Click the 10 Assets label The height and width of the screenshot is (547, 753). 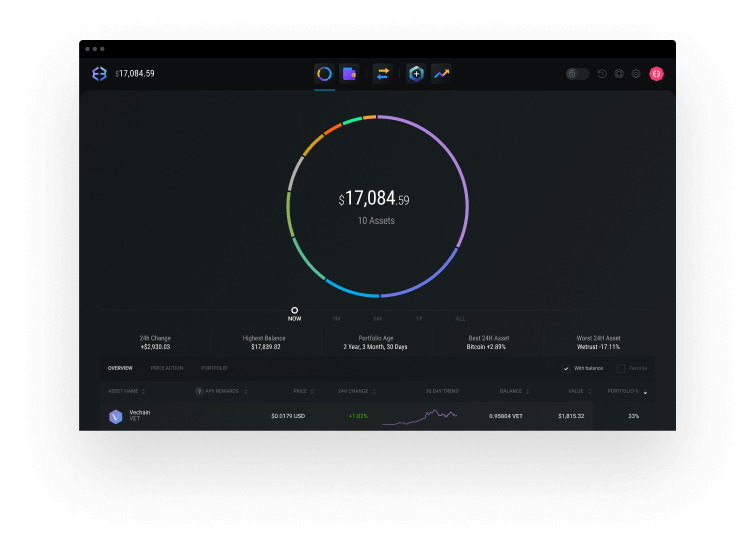pyautogui.click(x=376, y=221)
